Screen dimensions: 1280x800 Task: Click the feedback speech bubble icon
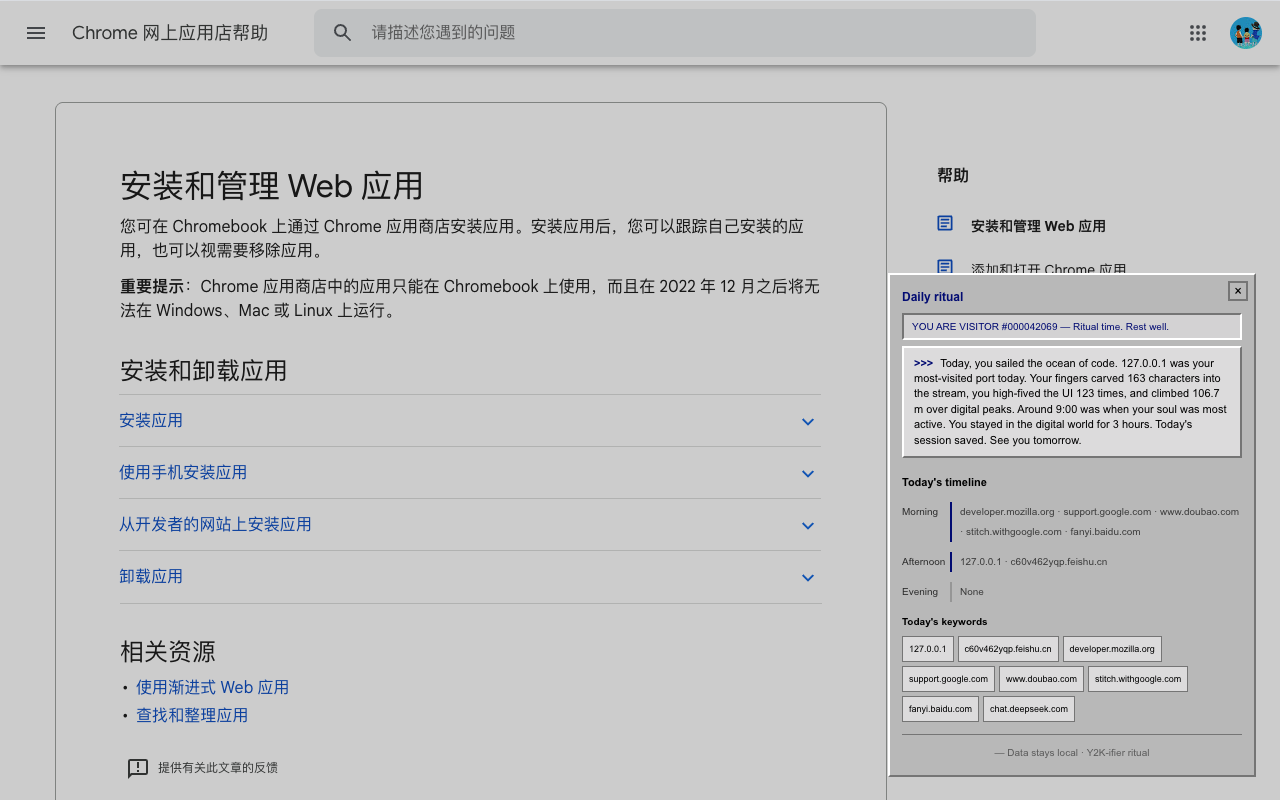click(138, 768)
